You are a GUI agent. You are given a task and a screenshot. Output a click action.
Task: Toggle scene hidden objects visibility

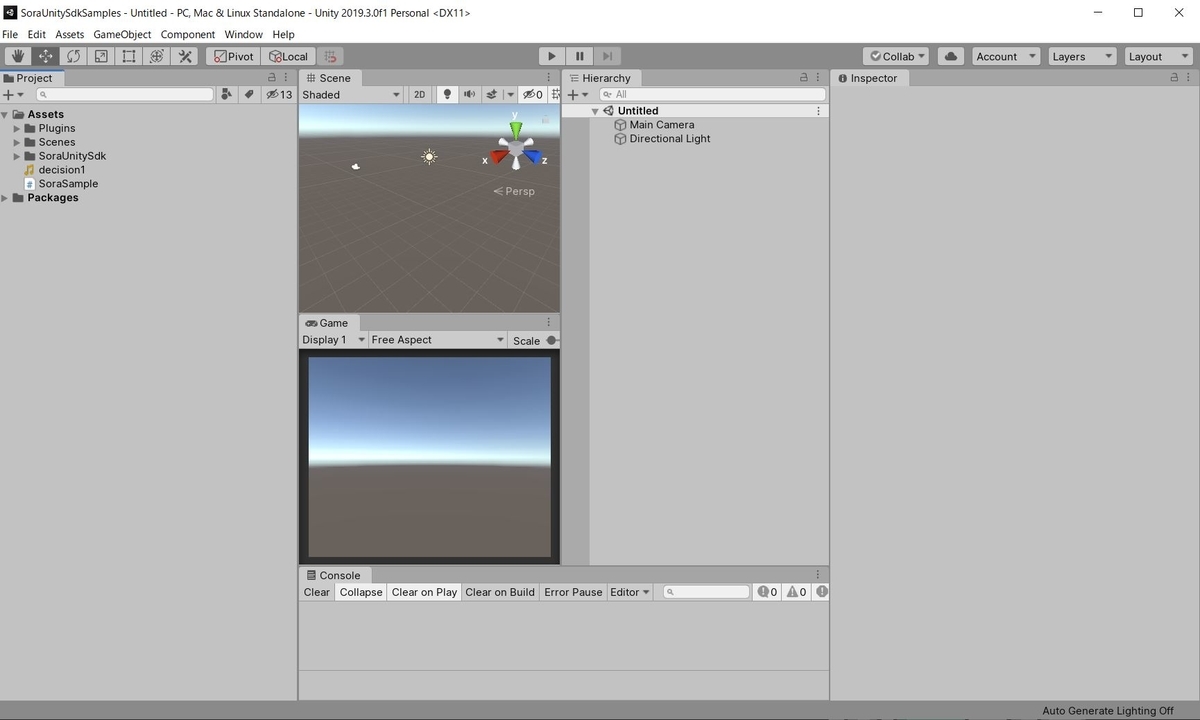533,94
